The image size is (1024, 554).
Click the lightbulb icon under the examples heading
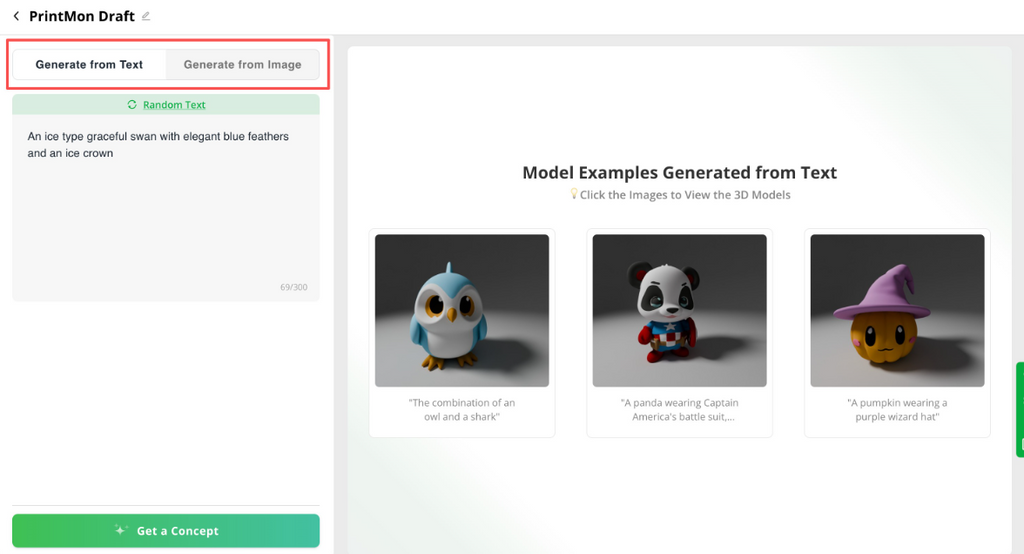pyautogui.click(x=574, y=194)
